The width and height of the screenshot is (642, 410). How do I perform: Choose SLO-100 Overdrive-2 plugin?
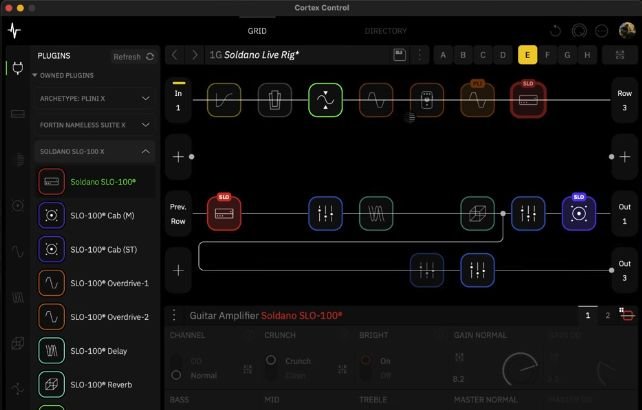point(95,317)
